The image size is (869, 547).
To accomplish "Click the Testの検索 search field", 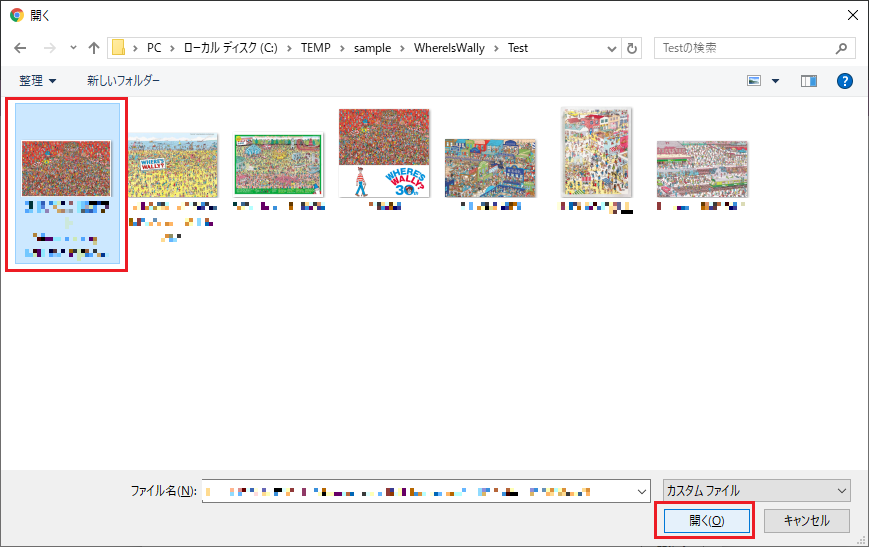I will (745, 48).
